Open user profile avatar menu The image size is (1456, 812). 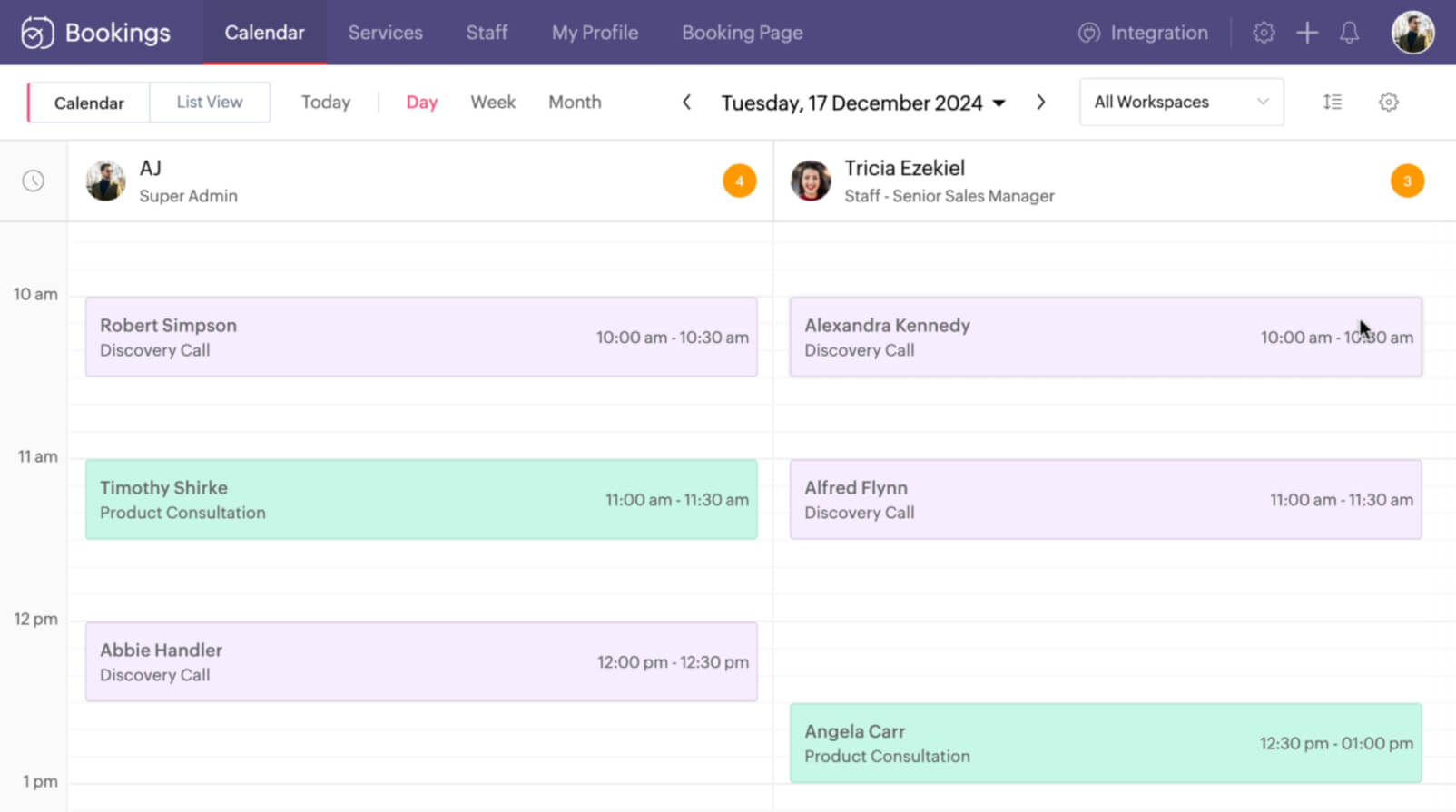pyautogui.click(x=1412, y=33)
